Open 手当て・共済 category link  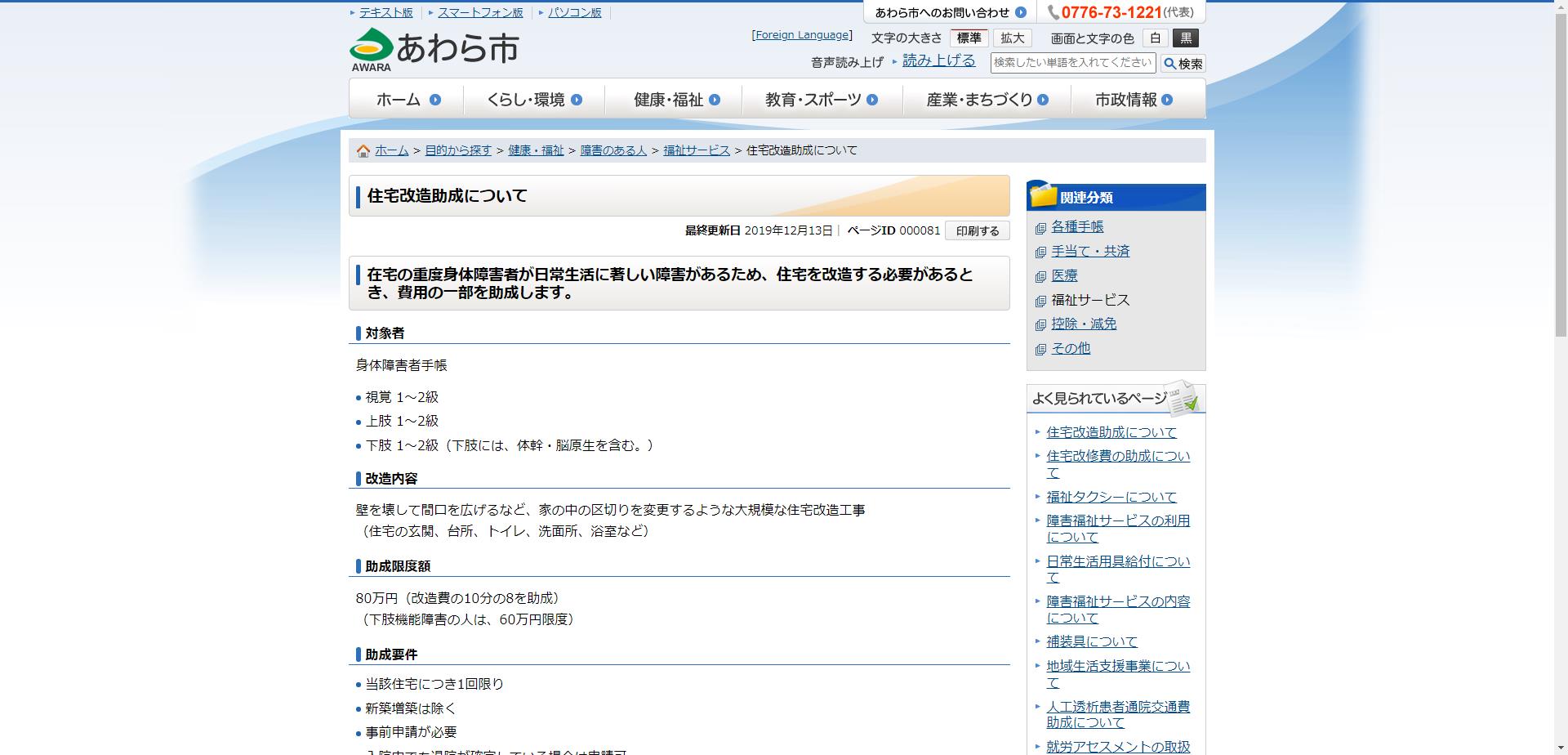[x=1090, y=252]
